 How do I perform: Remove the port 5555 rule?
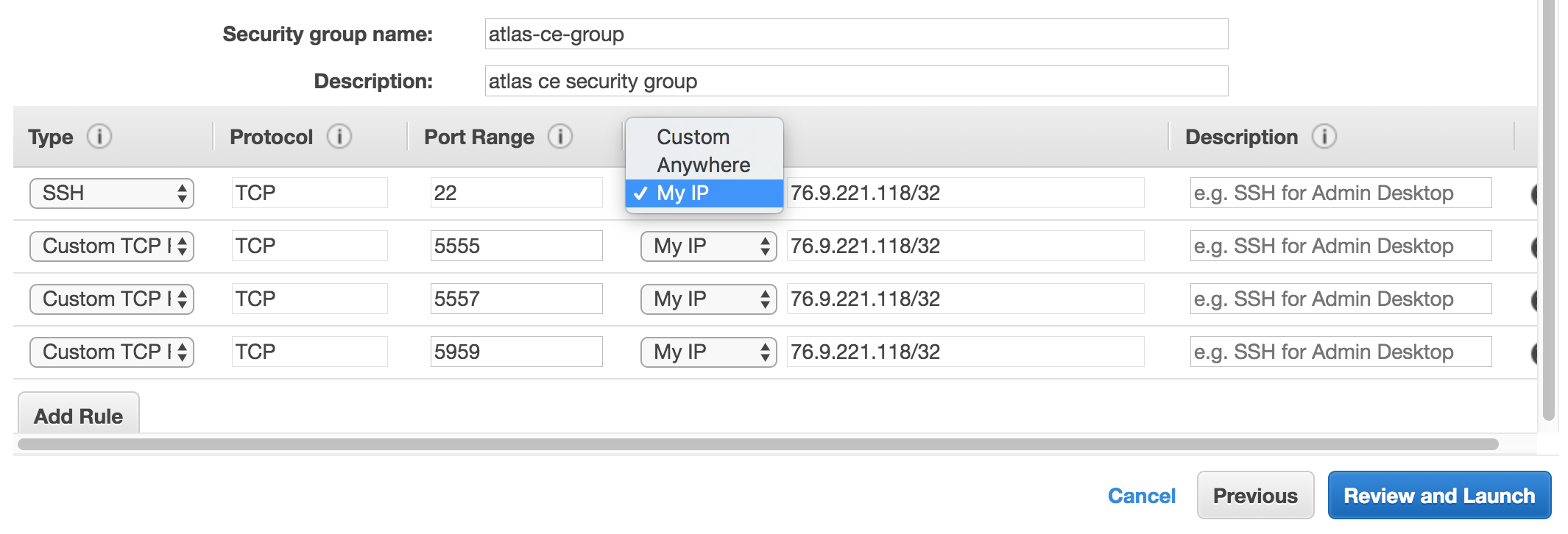point(1533,247)
